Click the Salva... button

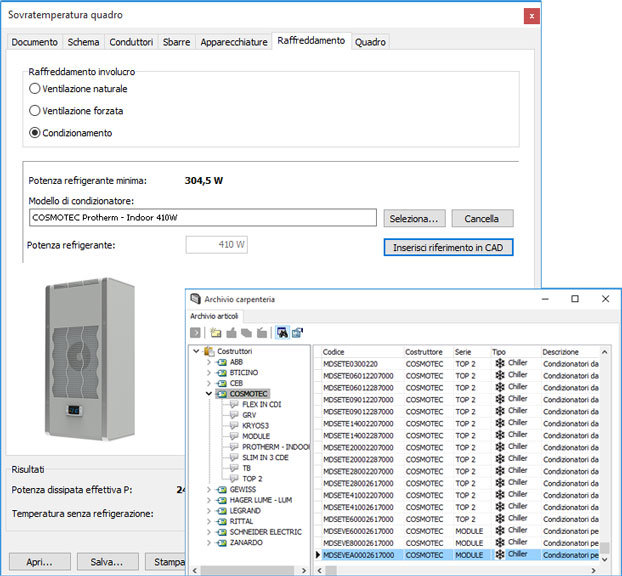(x=108, y=562)
